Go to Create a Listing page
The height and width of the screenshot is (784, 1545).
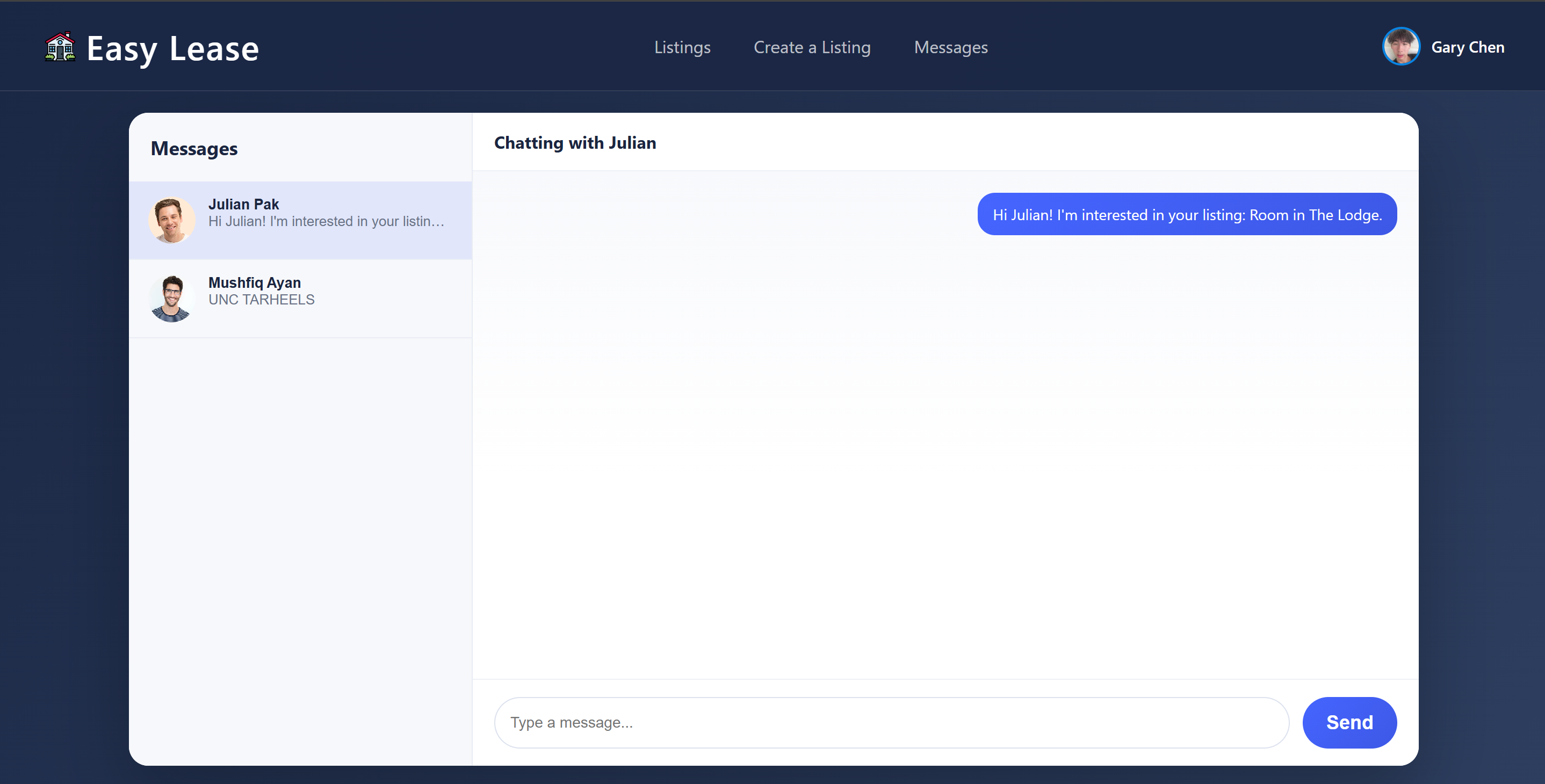tap(812, 47)
